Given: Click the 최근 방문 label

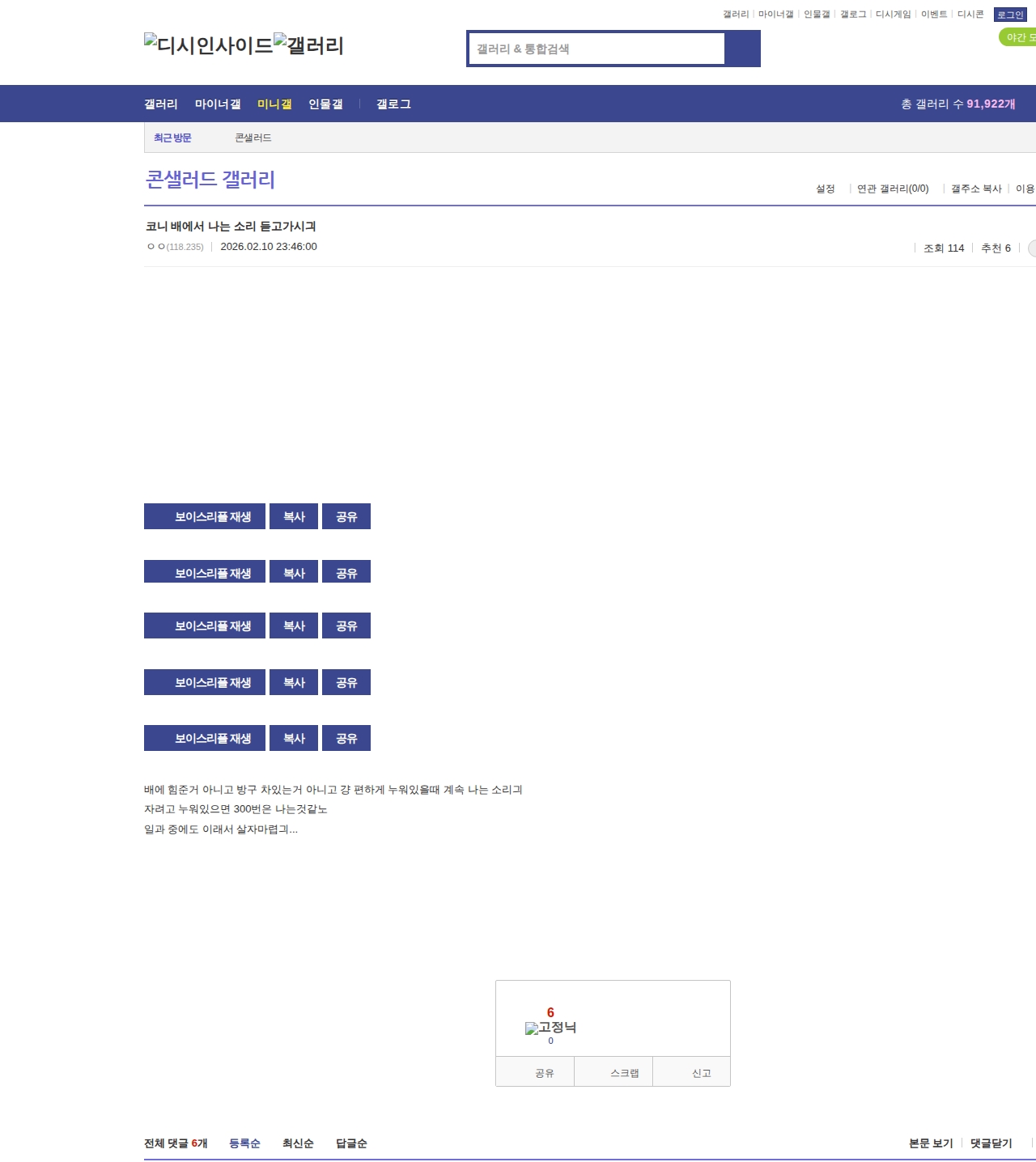Looking at the screenshot, I should pyautogui.click(x=172, y=138).
